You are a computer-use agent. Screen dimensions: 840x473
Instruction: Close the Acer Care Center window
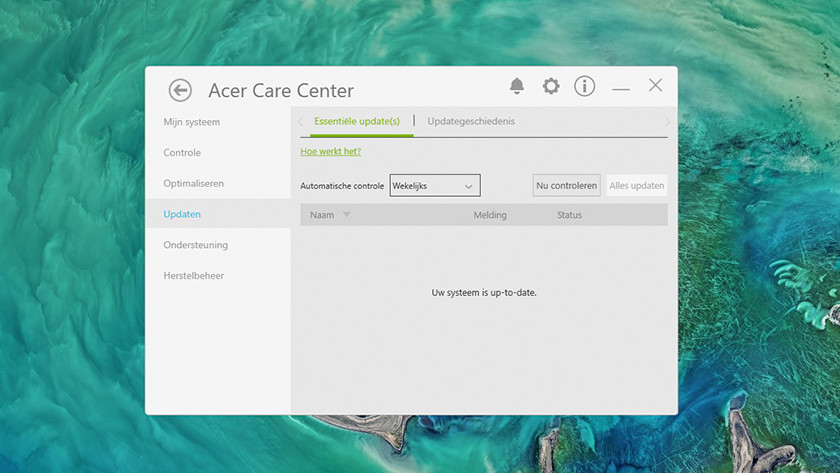[655, 86]
